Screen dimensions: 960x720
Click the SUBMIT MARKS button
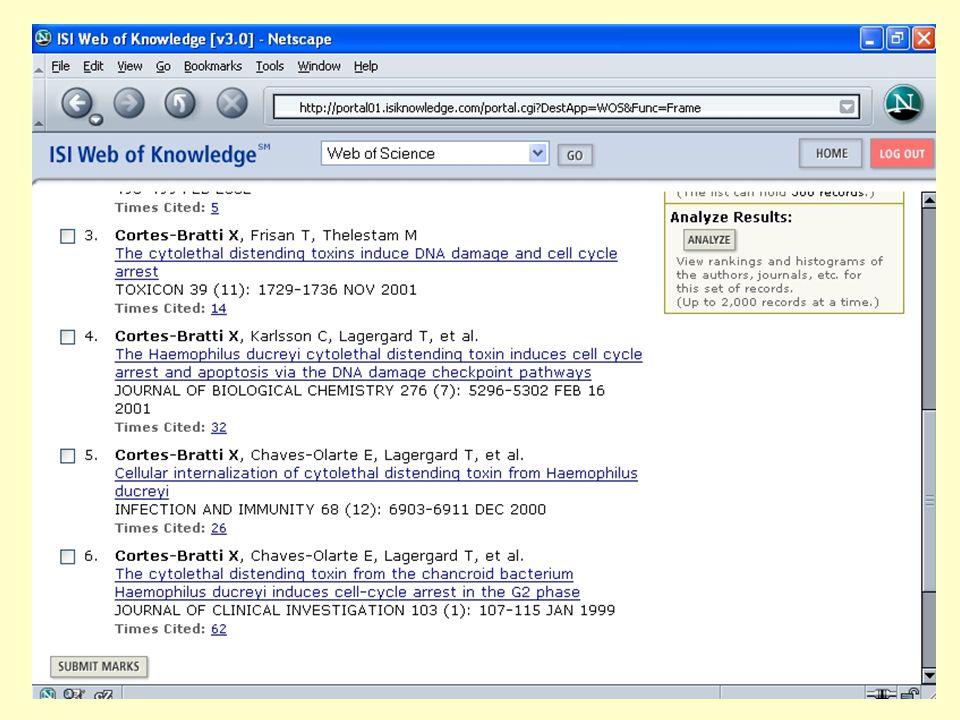pos(99,666)
